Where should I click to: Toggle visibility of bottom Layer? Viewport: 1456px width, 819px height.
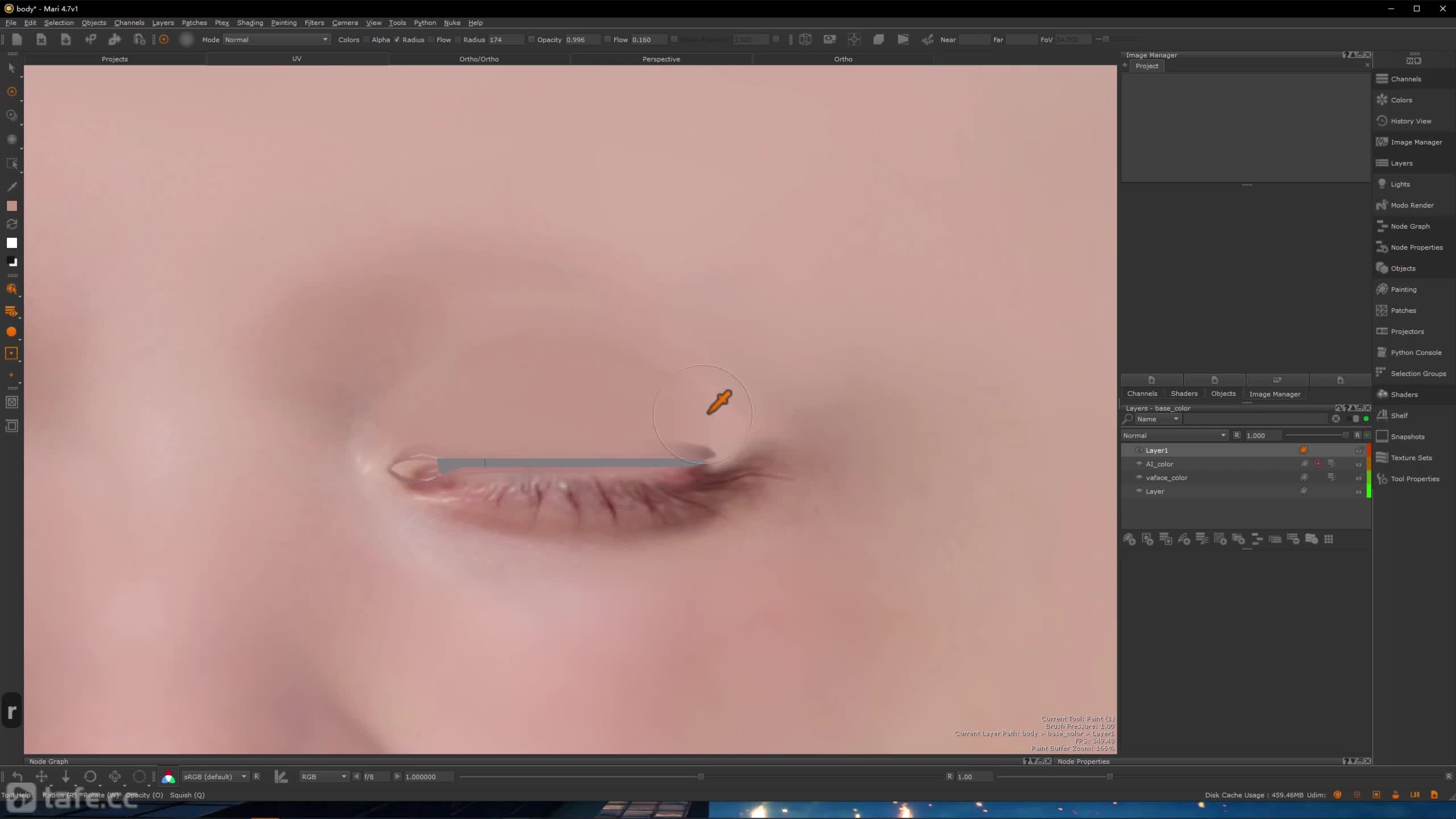[1139, 491]
